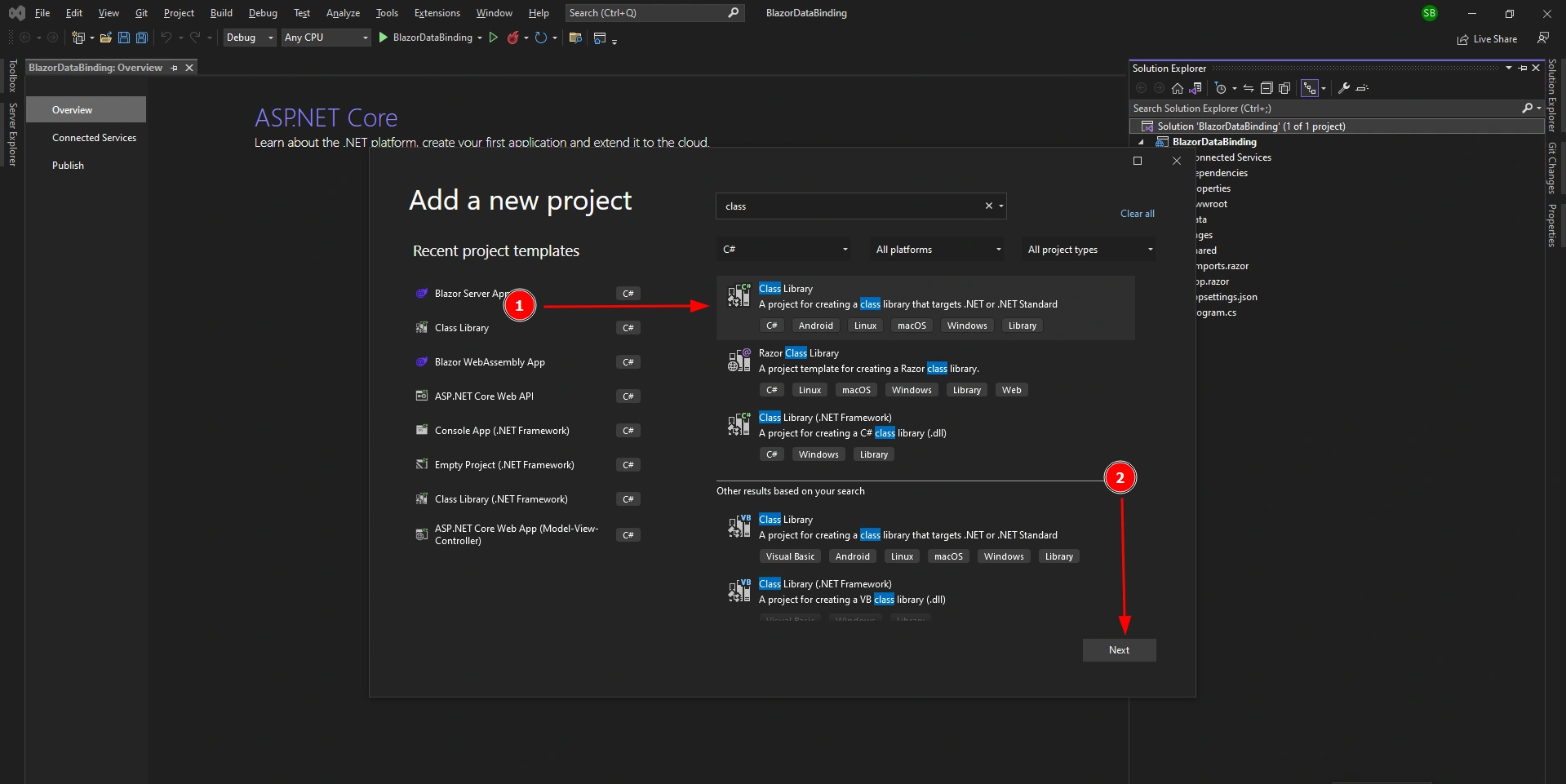This screenshot has width=1566, height=784.
Task: Select C# Class Library (.NET Framework) template
Action: point(925,436)
